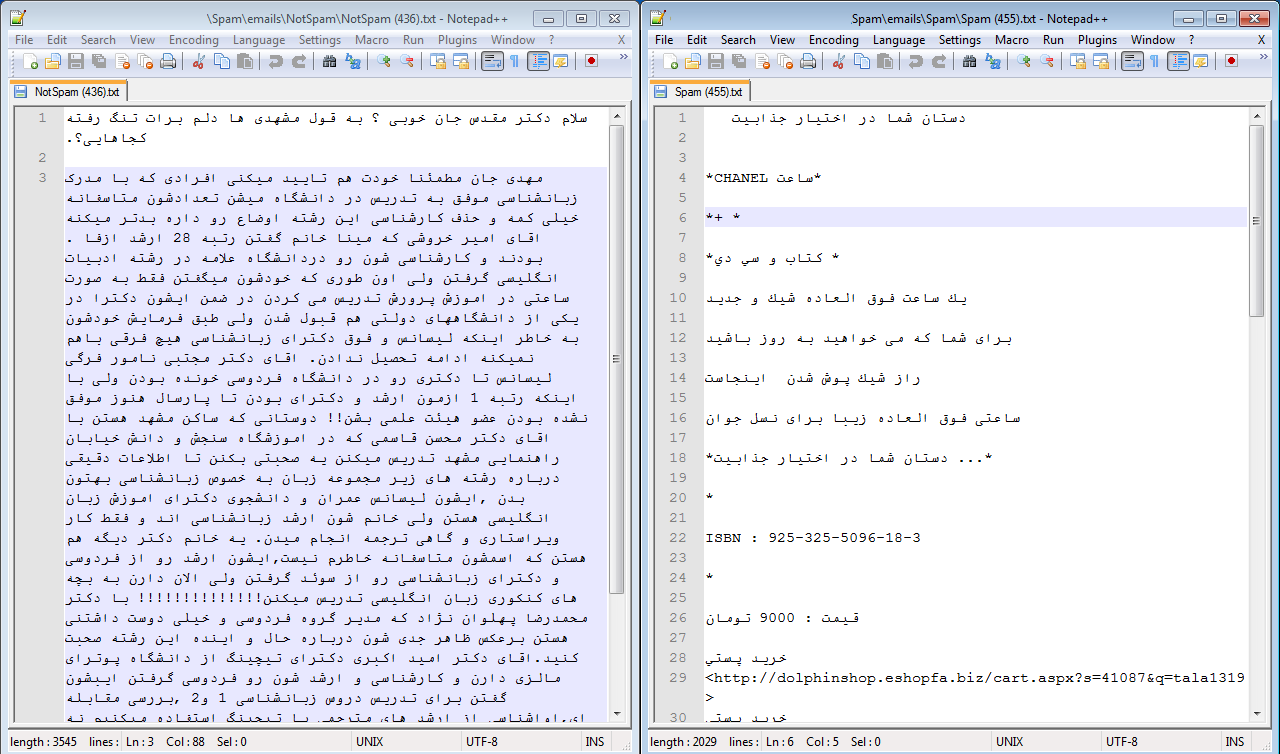Click Zoom in icon in Spam (455) window
Screen dimensions: 1280x754
[x=1024, y=61]
